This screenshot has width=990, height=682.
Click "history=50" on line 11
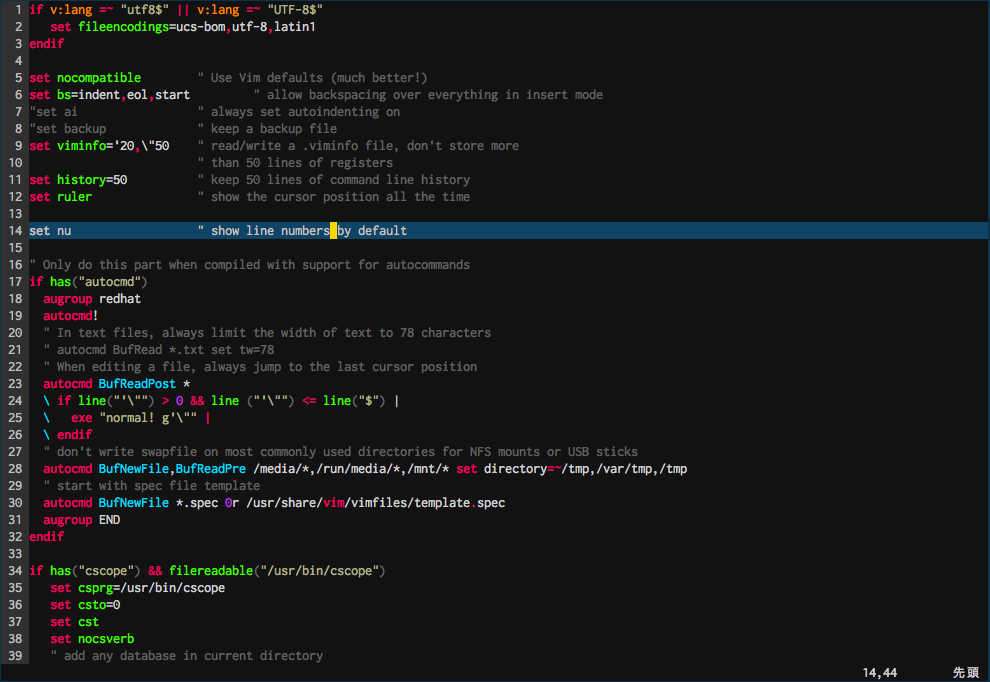(x=92, y=180)
